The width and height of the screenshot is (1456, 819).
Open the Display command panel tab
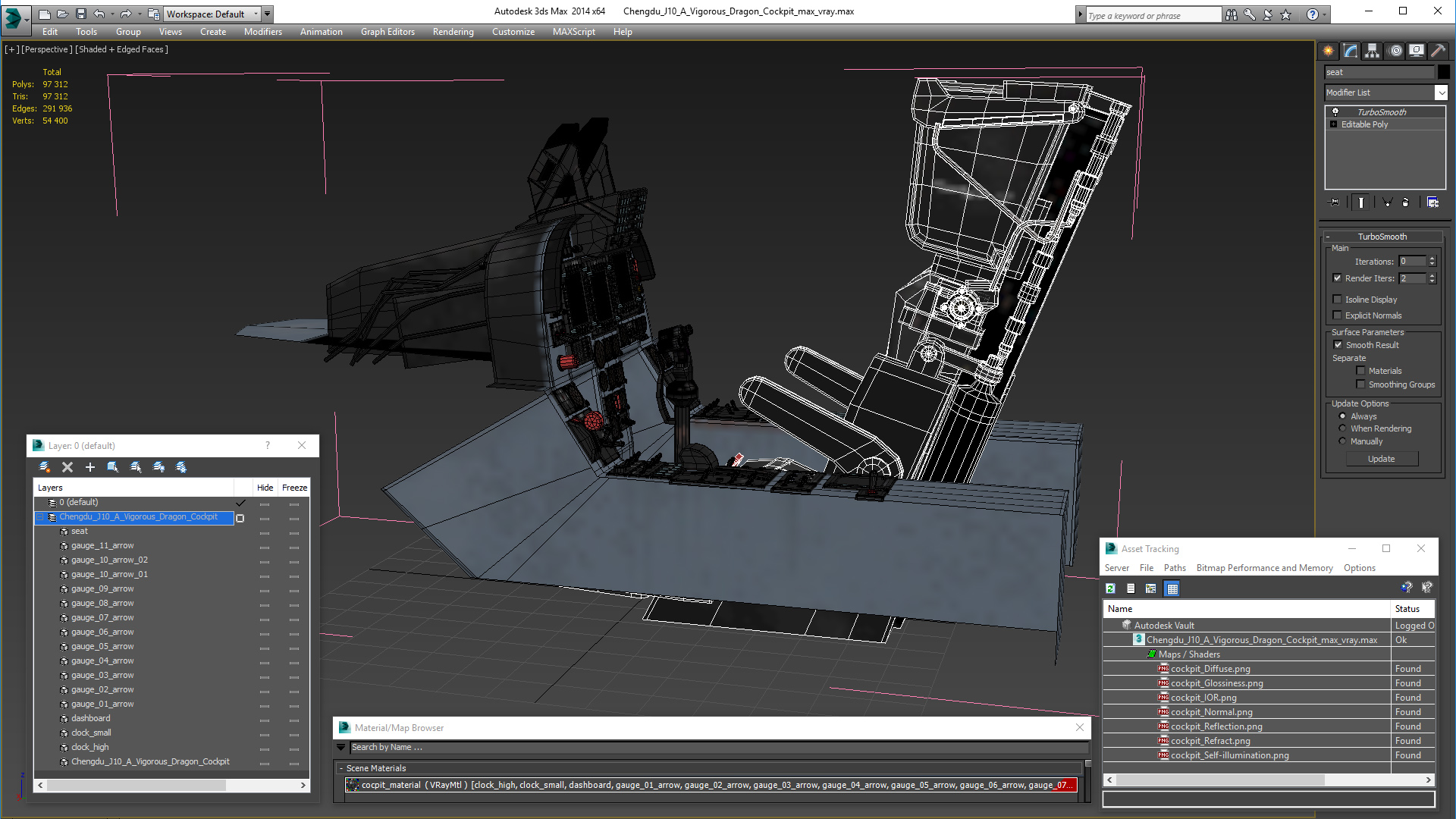pyautogui.click(x=1417, y=51)
